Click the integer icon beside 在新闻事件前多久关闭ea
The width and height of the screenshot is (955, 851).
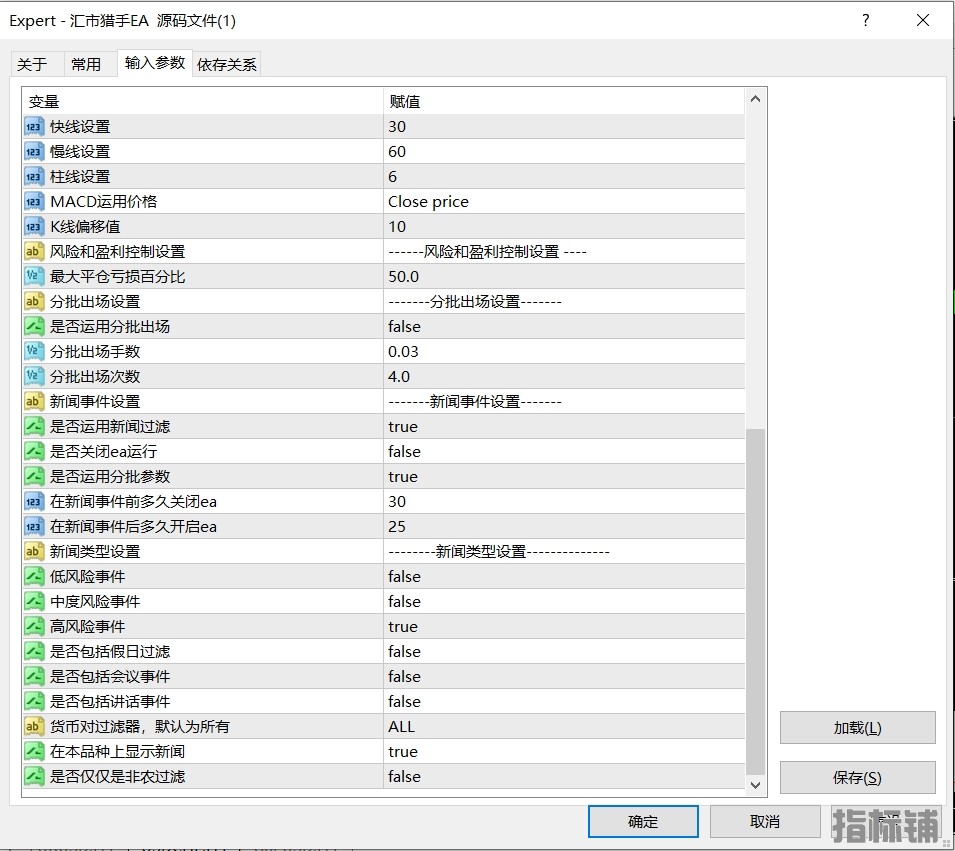[x=34, y=501]
